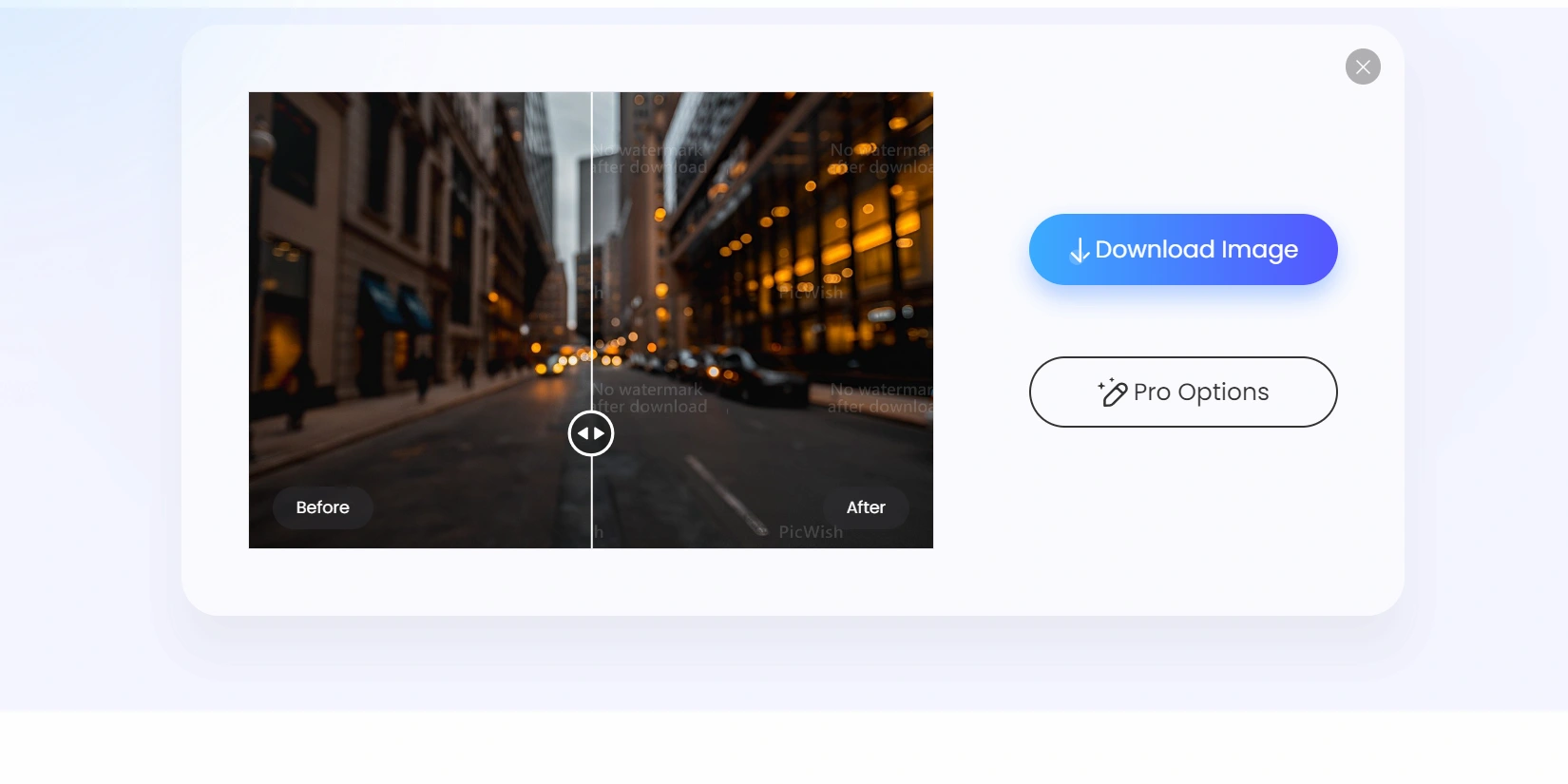Viewport: 1568px width, 784px height.
Task: Click the left arrow on the slider handle
Action: click(x=583, y=433)
